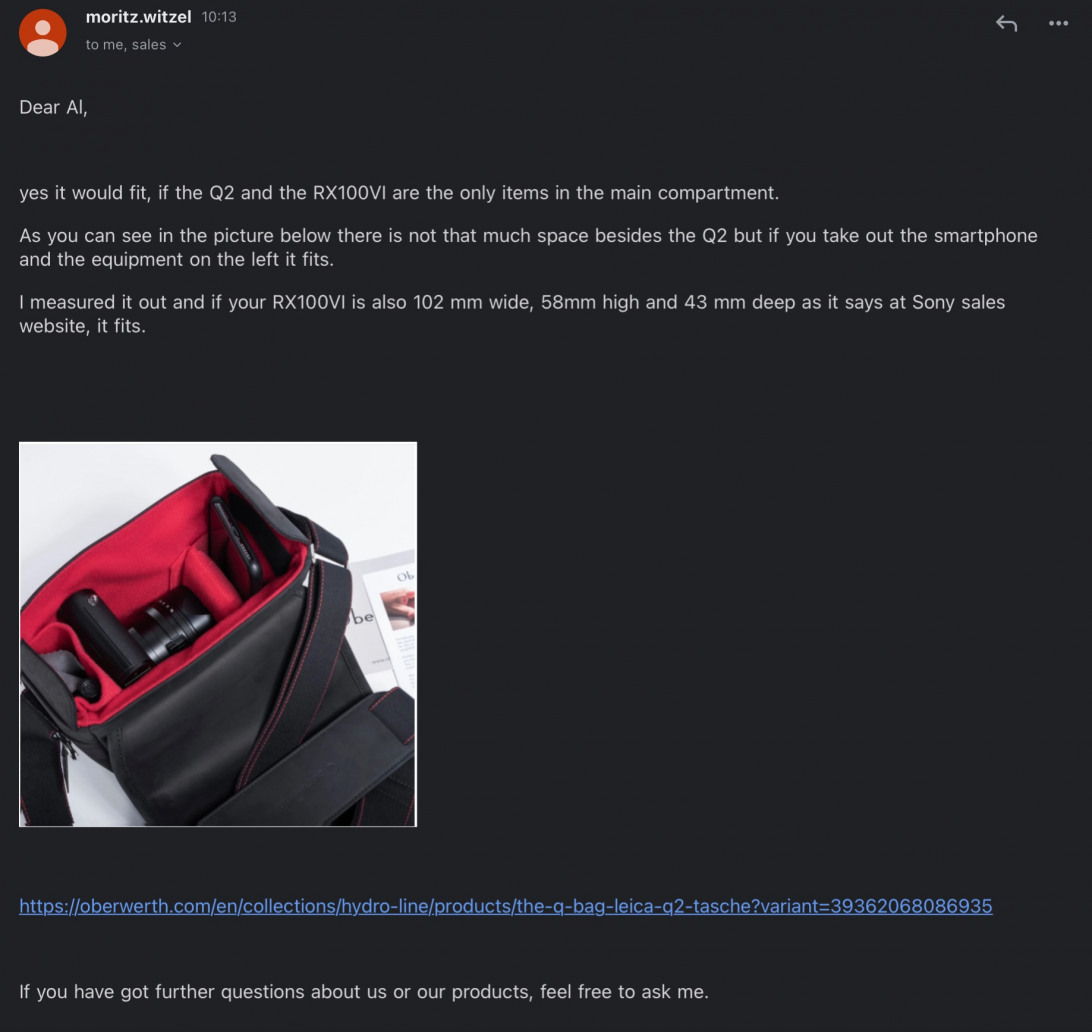Click the closing 'further questions' sentence

(364, 992)
